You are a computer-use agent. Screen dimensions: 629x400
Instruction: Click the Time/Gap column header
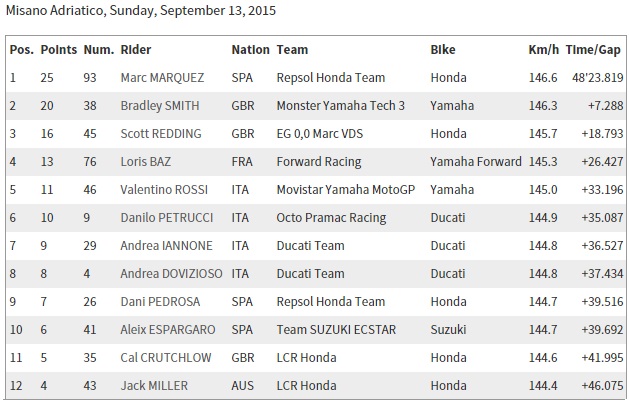[x=594, y=49]
